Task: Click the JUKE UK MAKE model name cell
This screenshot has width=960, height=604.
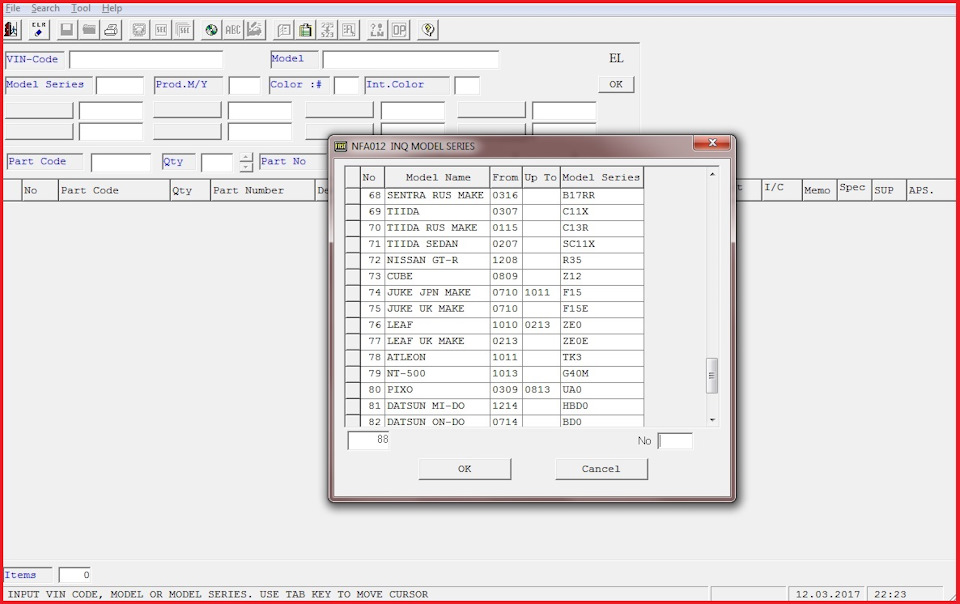Action: pyautogui.click(x=437, y=308)
